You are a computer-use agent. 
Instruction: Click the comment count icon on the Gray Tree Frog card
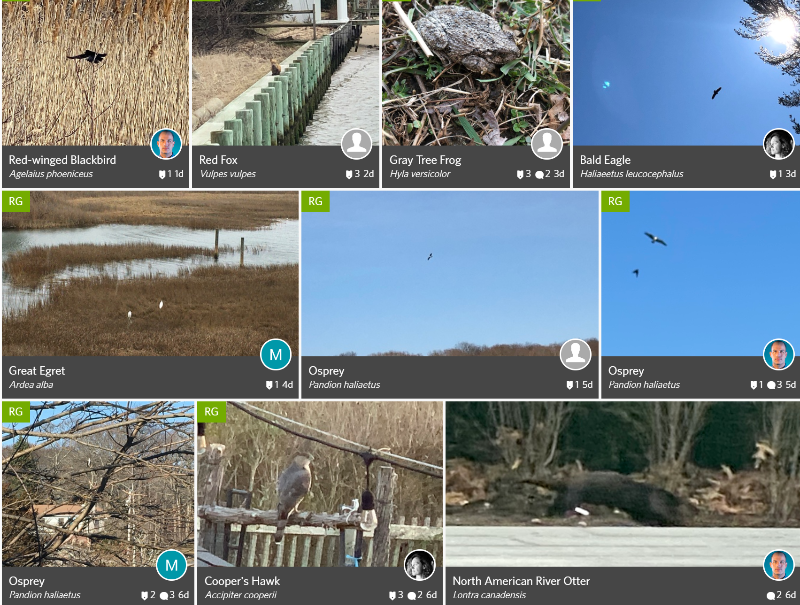click(539, 174)
